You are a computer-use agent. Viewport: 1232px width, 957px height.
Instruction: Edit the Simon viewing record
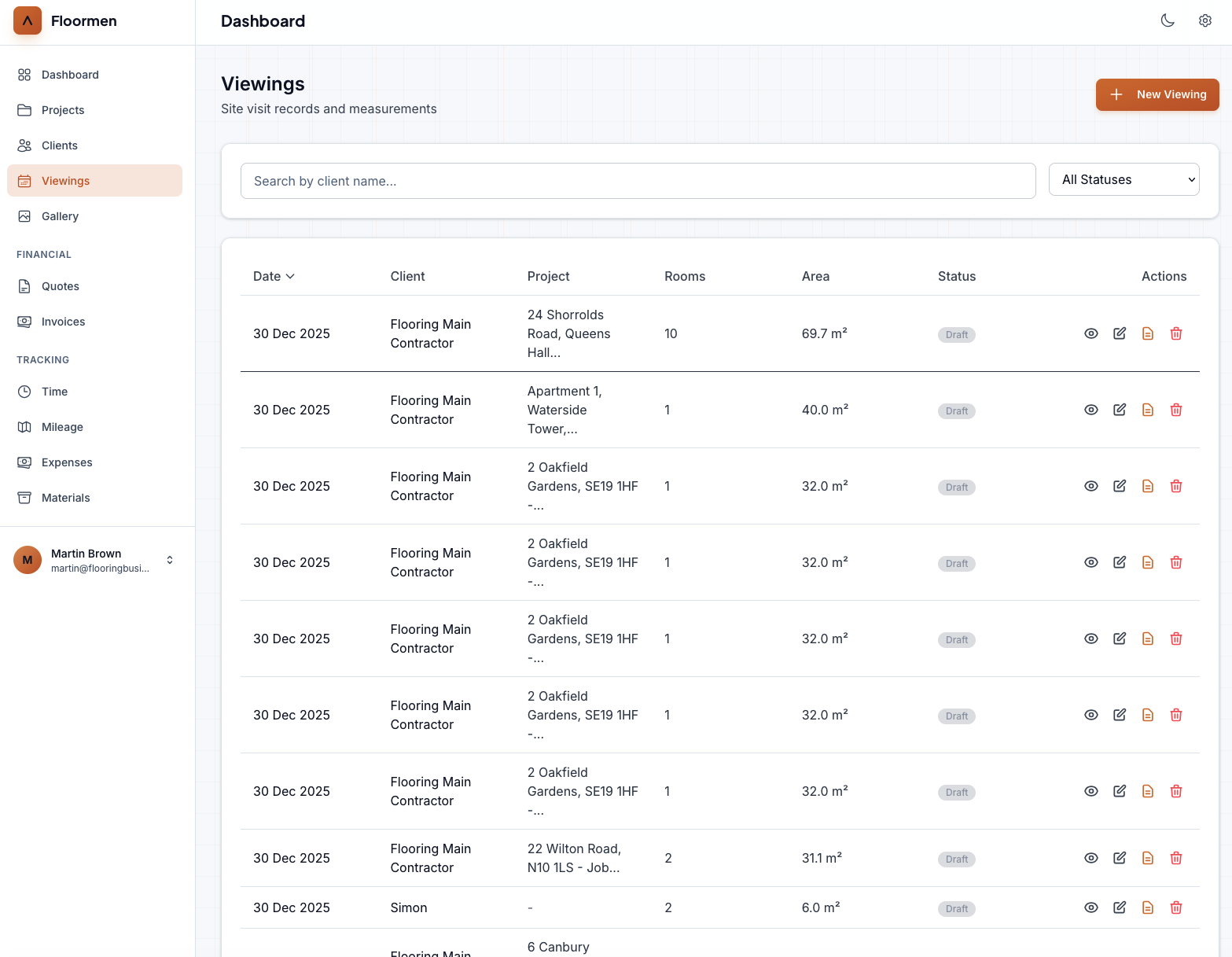[1119, 907]
